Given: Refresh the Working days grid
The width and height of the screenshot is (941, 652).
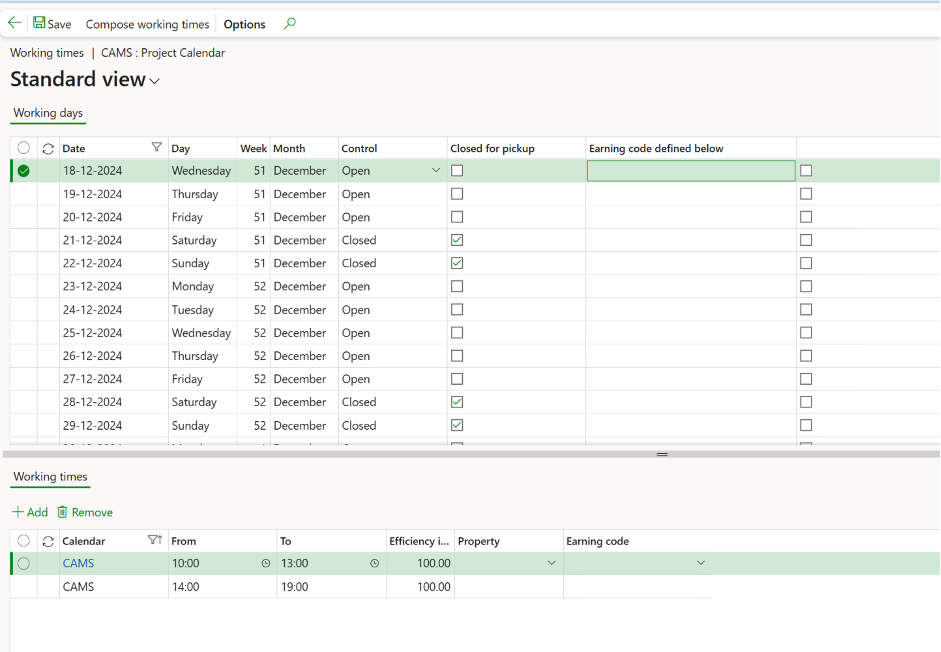Looking at the screenshot, I should (46, 147).
